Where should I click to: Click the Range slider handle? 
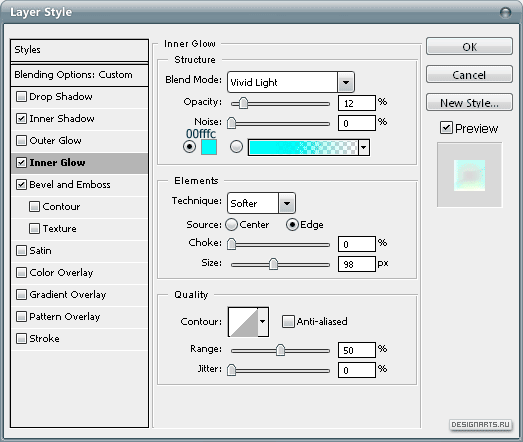tap(281, 350)
